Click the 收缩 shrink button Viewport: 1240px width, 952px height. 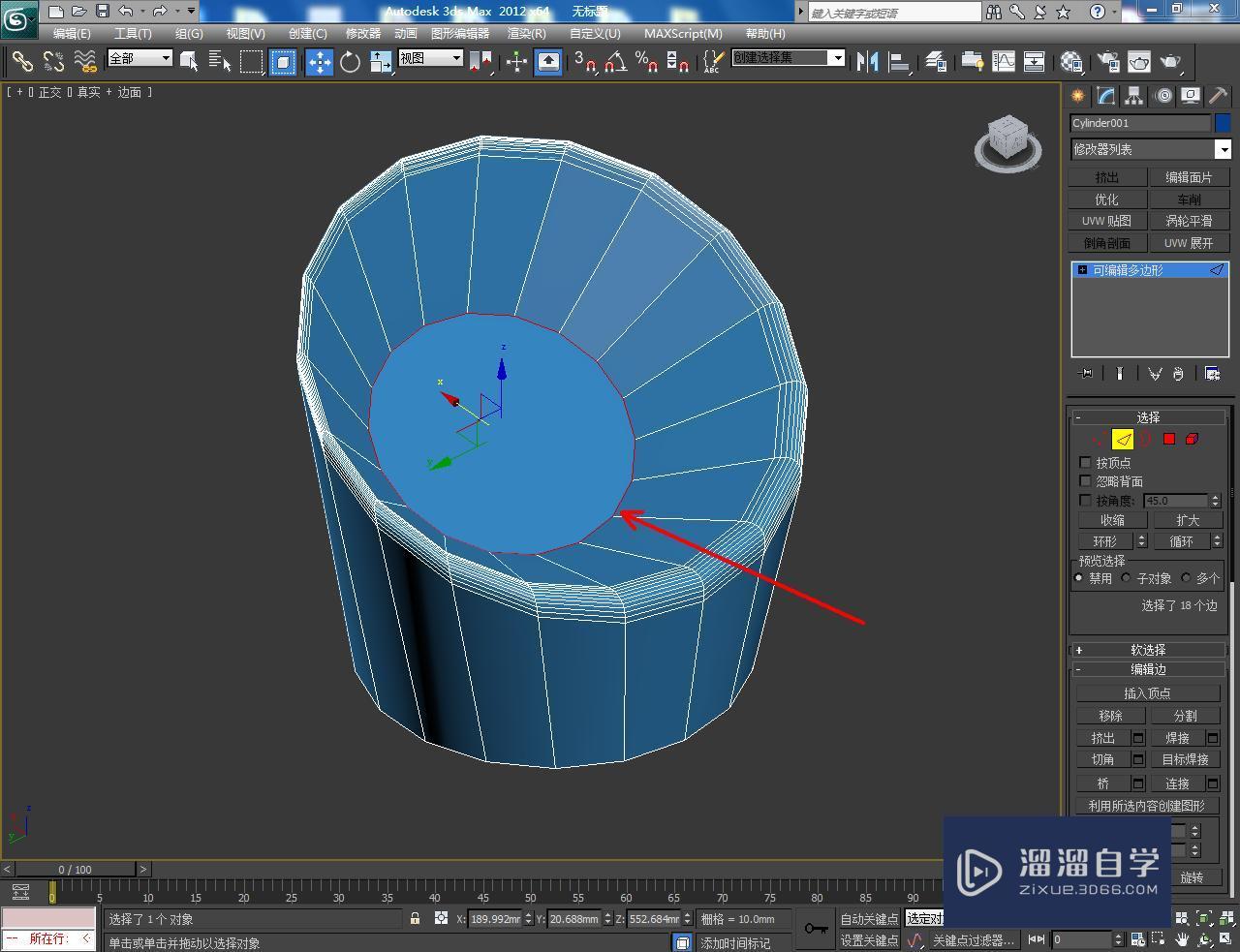(1112, 520)
